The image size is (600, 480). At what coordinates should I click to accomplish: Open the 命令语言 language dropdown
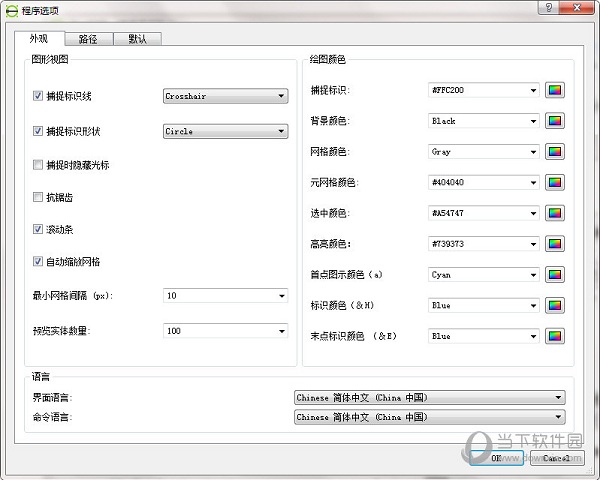pyautogui.click(x=429, y=417)
